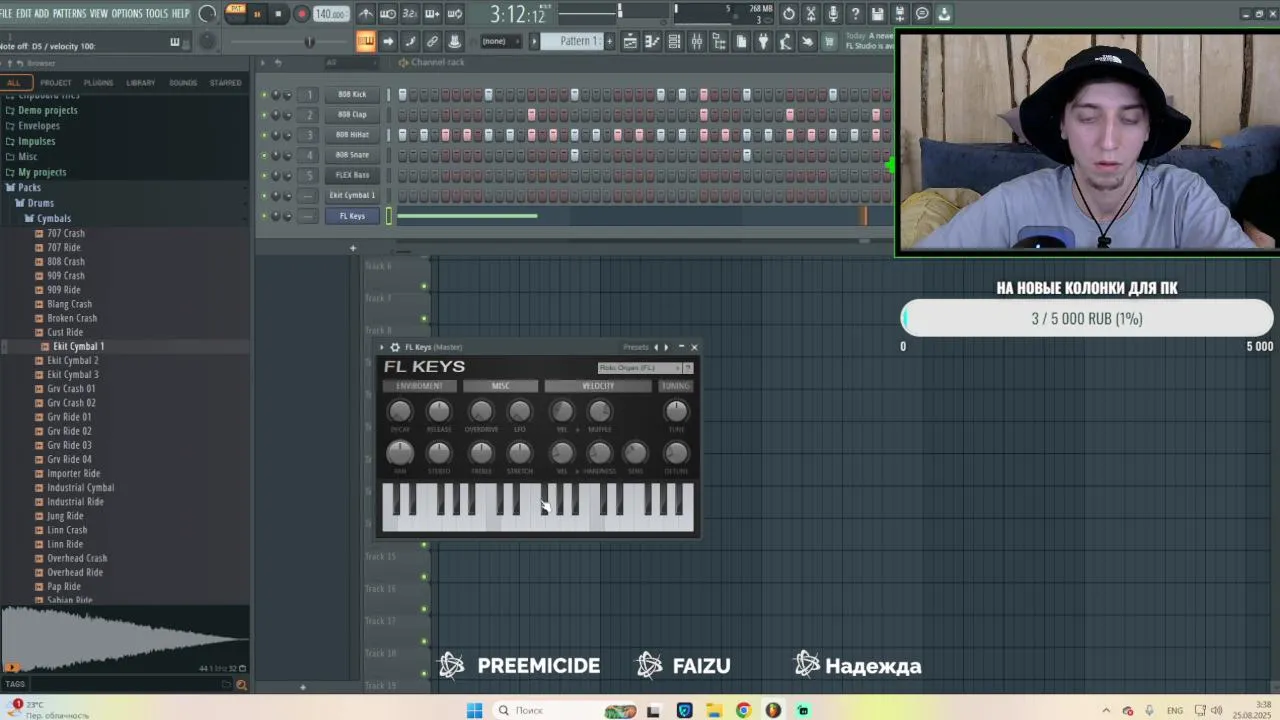Expand the FL Keys plugin menu arrow
1280x720 pixels.
(382, 347)
